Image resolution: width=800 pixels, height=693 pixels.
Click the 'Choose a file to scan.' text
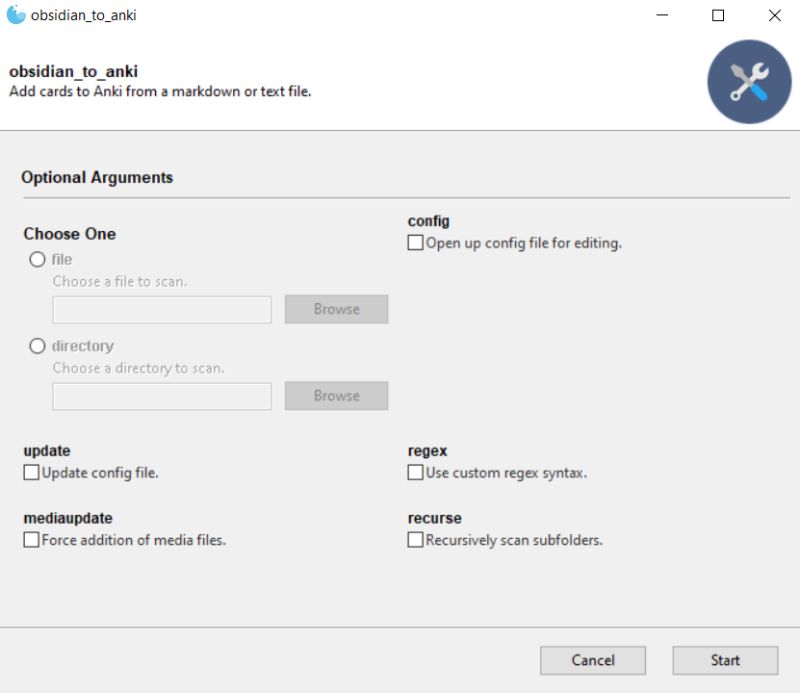120,281
